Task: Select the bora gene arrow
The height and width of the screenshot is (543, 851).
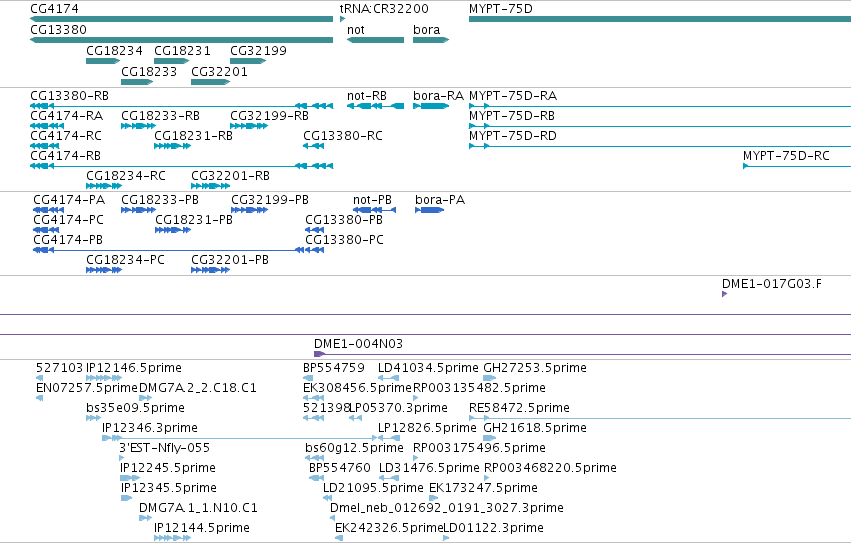Action: pyautogui.click(x=431, y=40)
